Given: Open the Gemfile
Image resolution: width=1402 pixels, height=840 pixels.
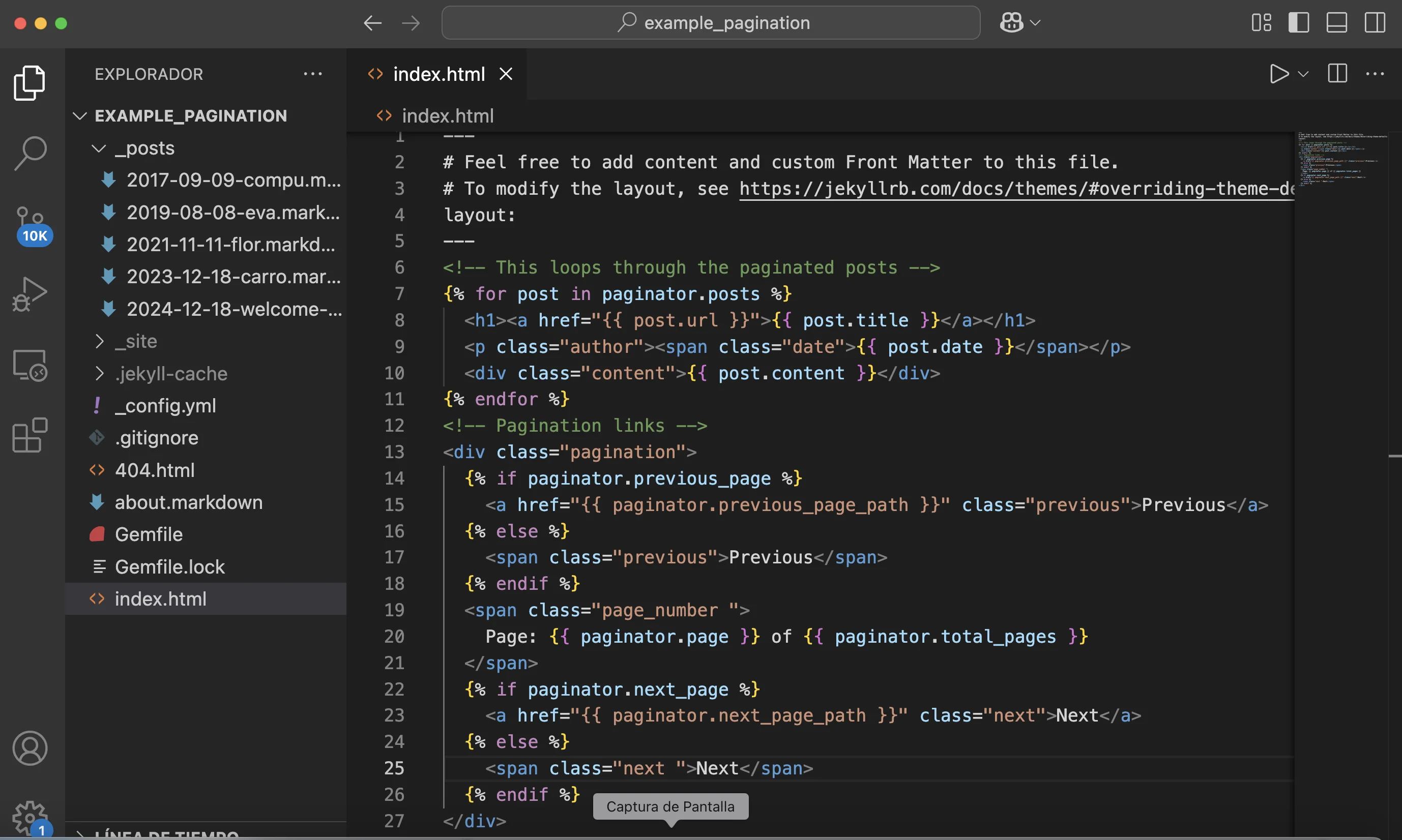Looking at the screenshot, I should [x=206, y=534].
